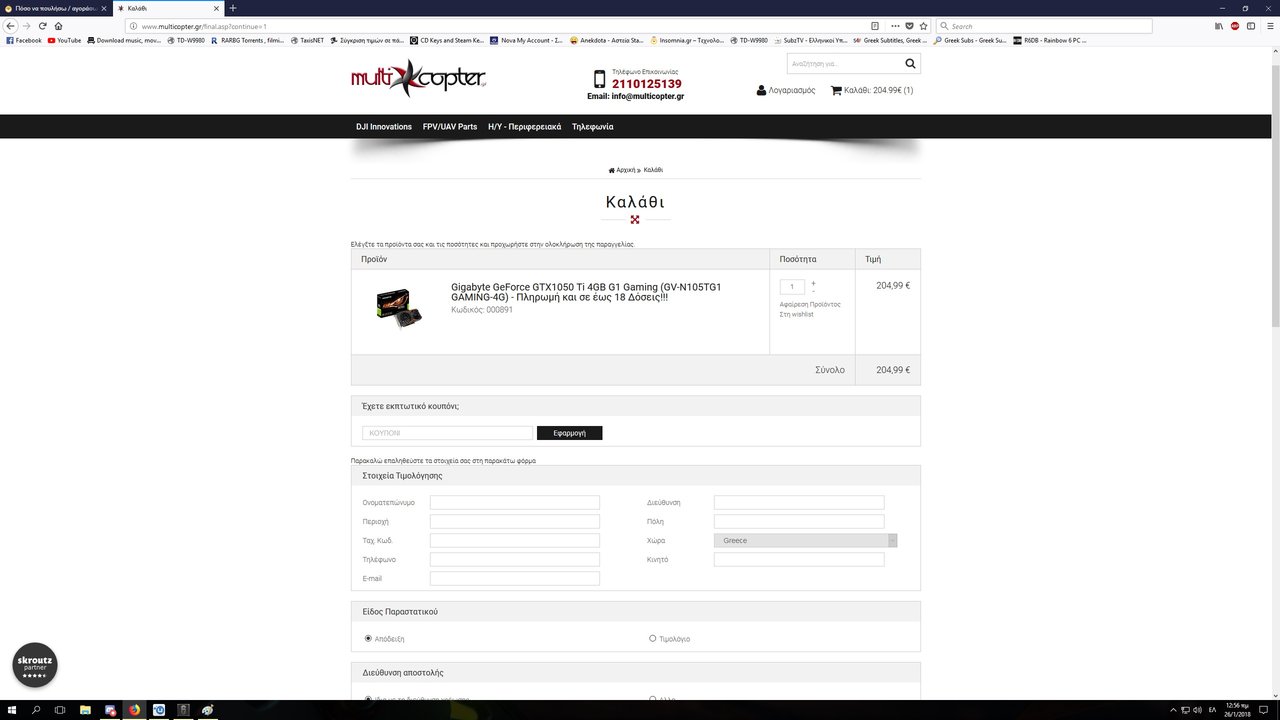Click the quantity number field
Image resolution: width=1280 pixels, height=720 pixels.
pyautogui.click(x=792, y=287)
